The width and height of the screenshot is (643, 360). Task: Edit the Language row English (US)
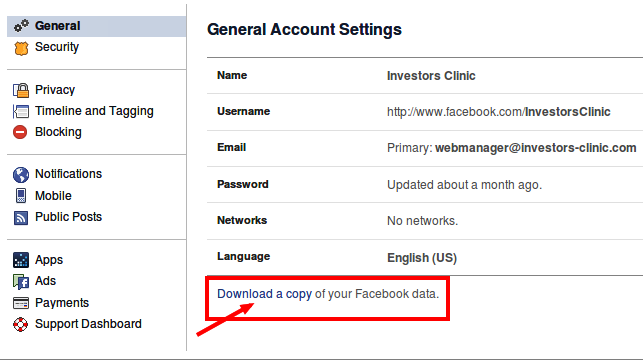tap(425, 257)
